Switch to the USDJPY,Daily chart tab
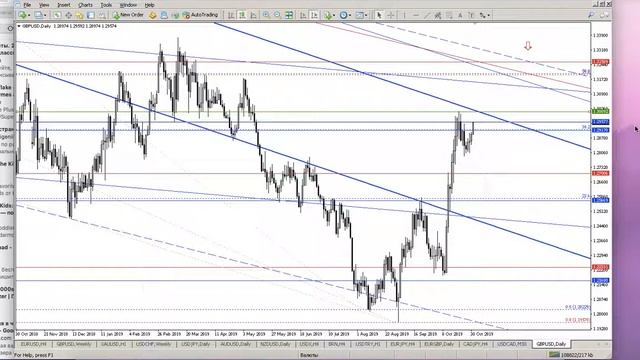Image resolution: width=640 pixels, height=360 pixels. [x=196, y=344]
